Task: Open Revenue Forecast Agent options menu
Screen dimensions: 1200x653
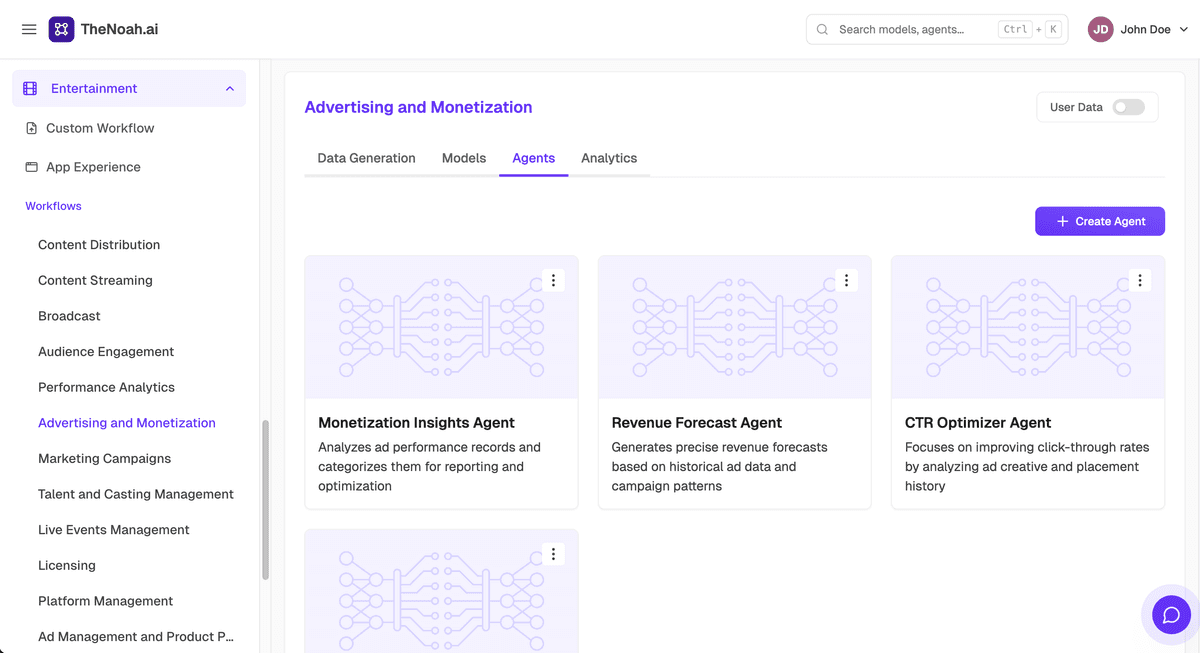Action: click(846, 281)
